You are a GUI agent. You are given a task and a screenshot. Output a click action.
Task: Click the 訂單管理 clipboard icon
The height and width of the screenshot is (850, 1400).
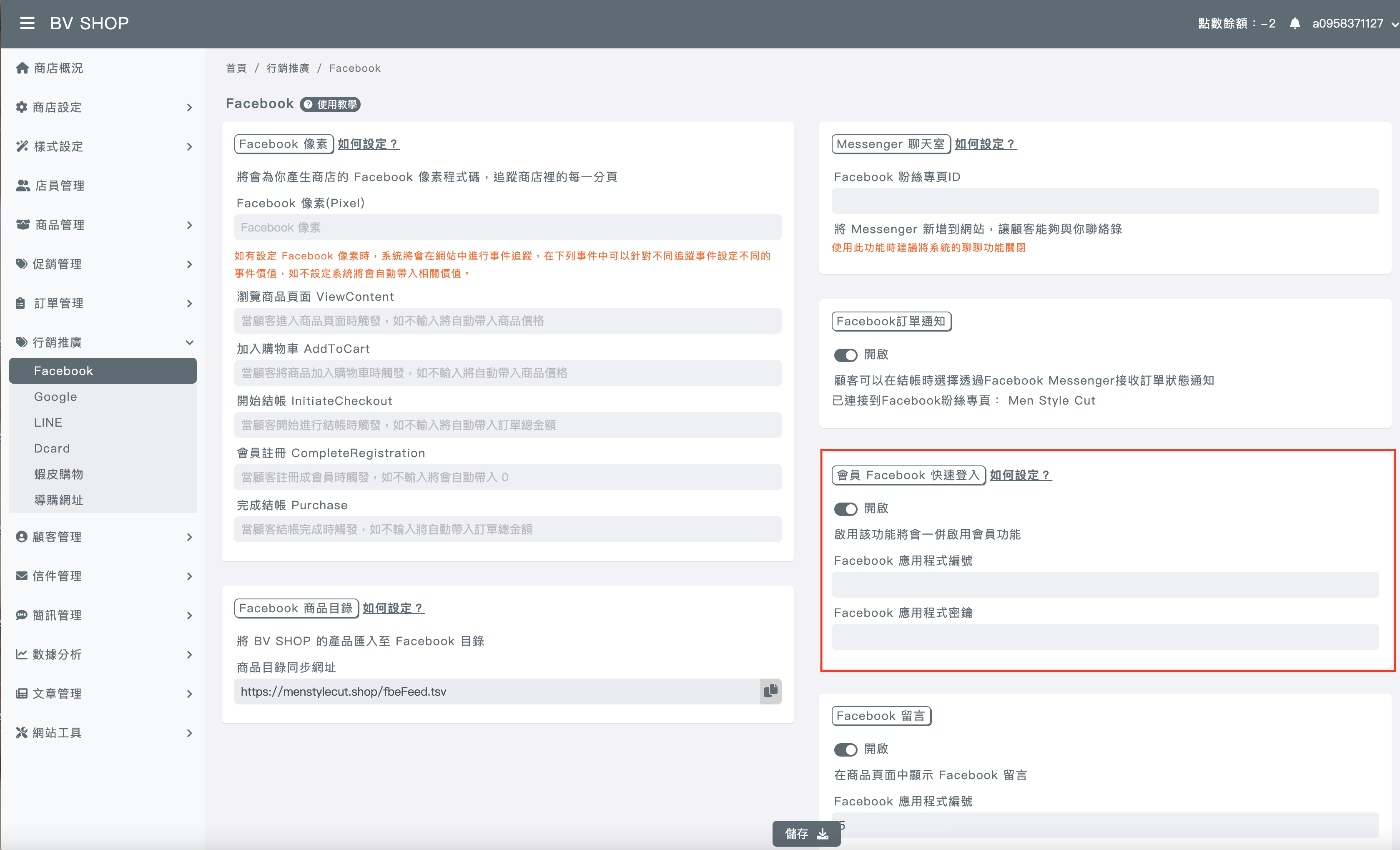click(20, 303)
